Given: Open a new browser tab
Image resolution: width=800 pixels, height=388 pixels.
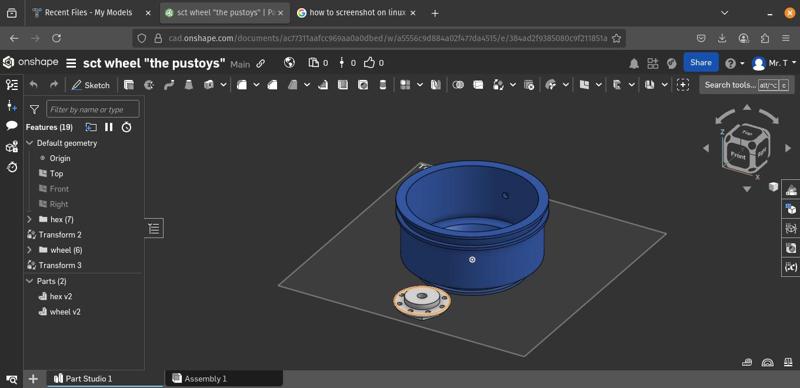Looking at the screenshot, I should [435, 13].
